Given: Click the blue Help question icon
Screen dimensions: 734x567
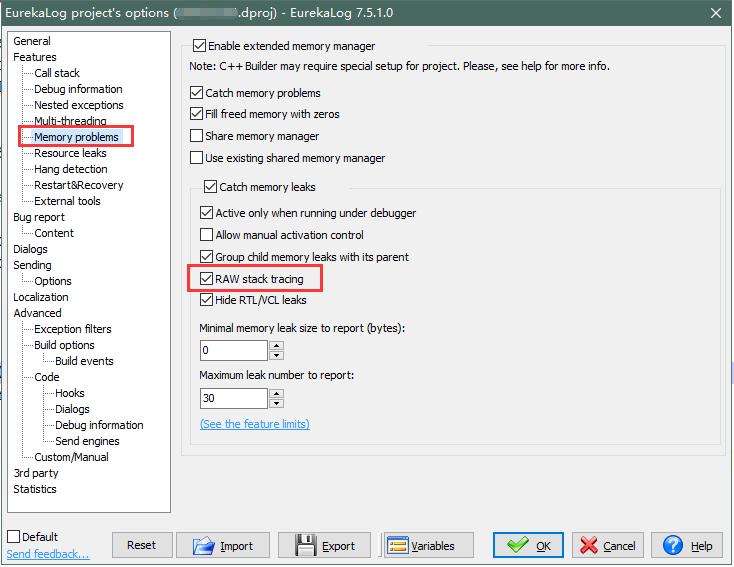Looking at the screenshot, I should [x=673, y=545].
